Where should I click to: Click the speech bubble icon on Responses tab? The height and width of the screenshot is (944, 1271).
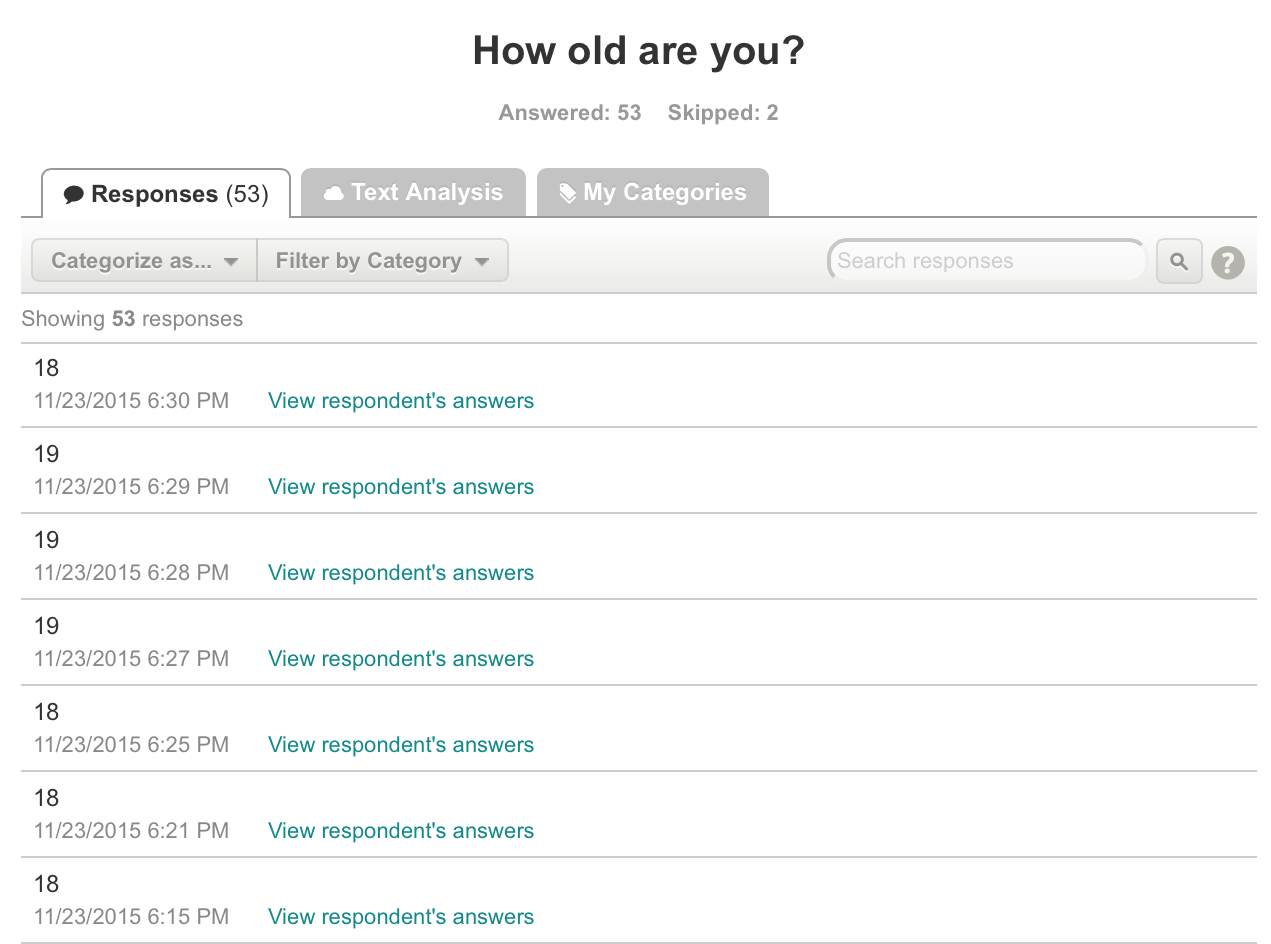73,195
